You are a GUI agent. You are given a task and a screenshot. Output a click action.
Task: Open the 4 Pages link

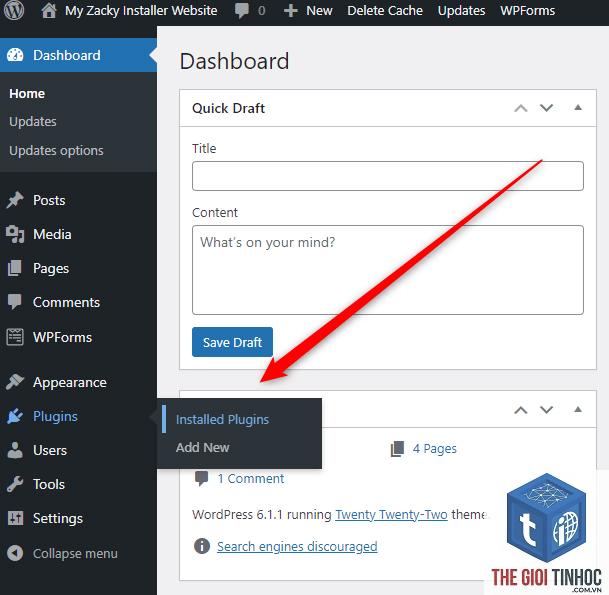click(435, 449)
